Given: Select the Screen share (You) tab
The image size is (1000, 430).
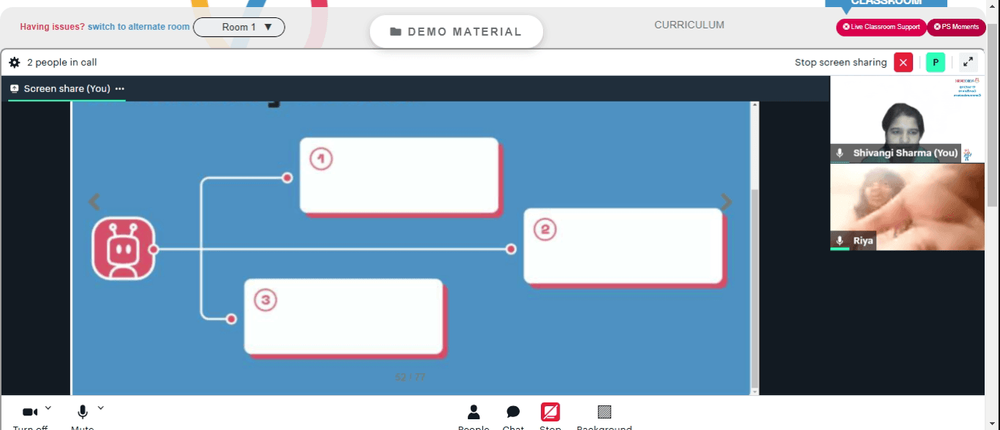Looking at the screenshot, I should (67, 89).
